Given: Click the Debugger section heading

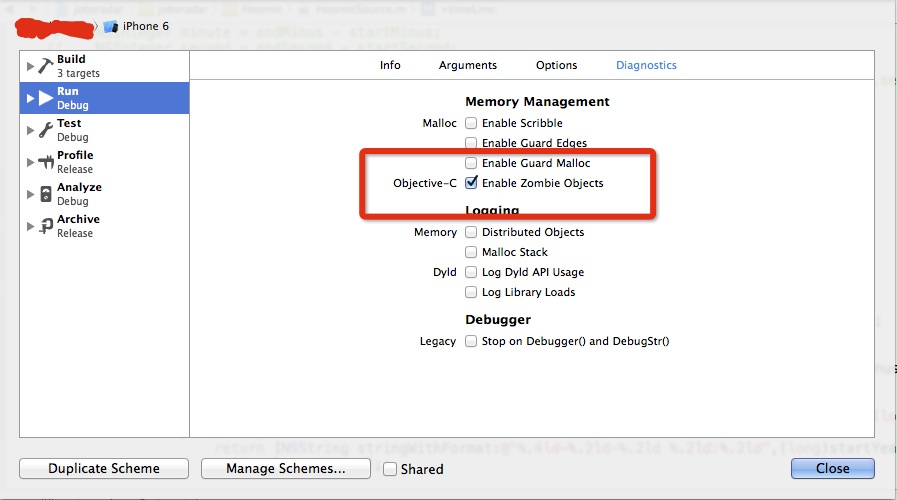Looking at the screenshot, I should [498, 320].
